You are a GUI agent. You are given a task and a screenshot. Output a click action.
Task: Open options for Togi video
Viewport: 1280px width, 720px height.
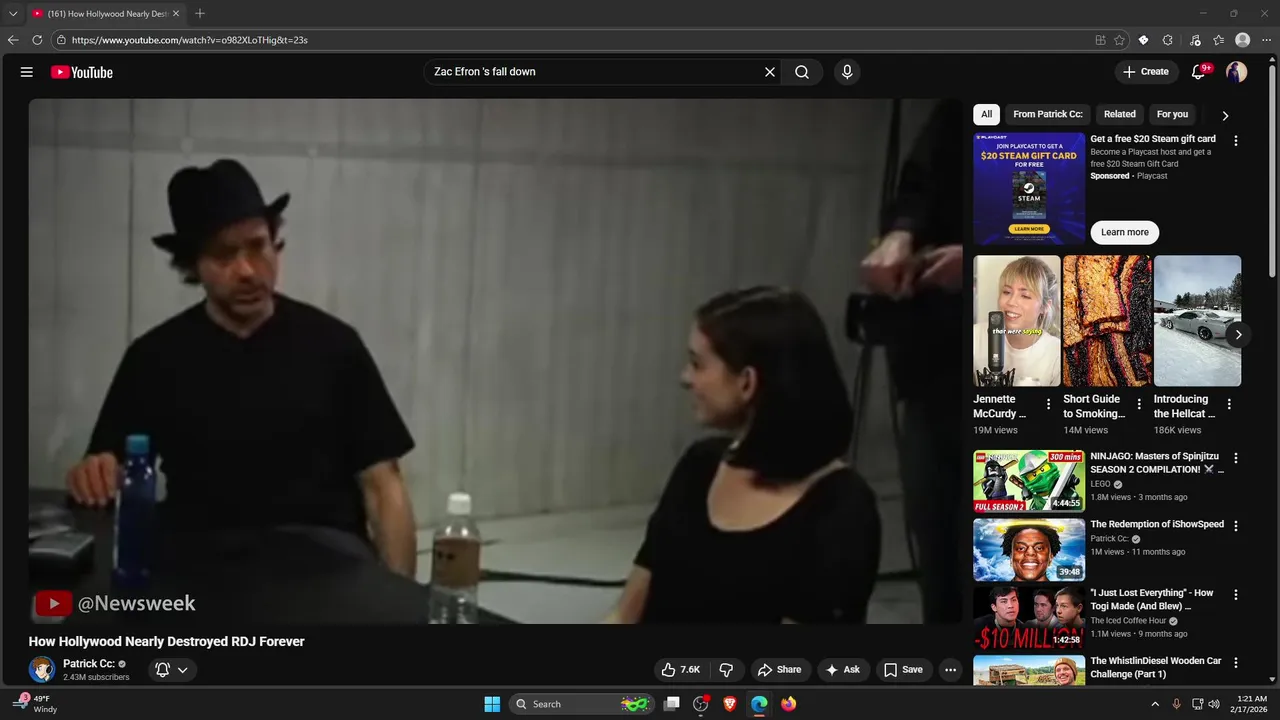[1235, 595]
